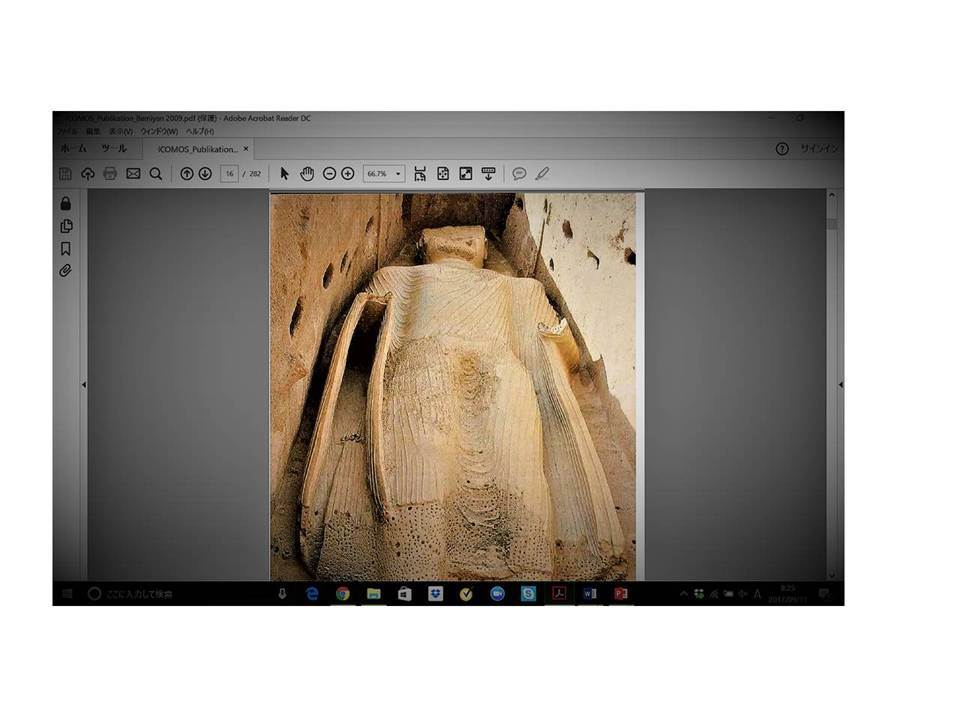Zoom out with the minus circle button
Screen dimensions: 960x720
pos(329,174)
